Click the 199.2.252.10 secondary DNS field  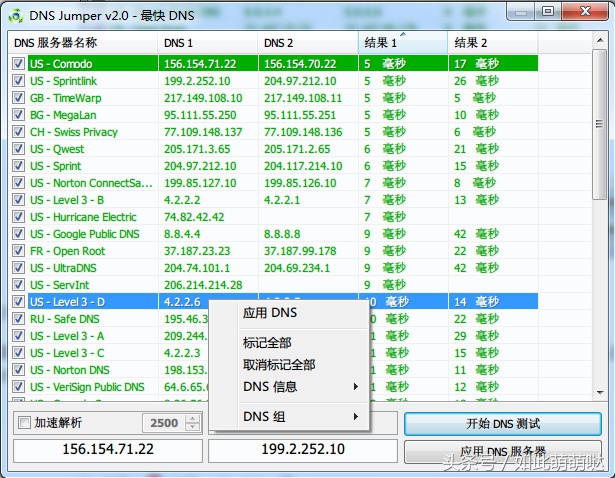click(303, 449)
